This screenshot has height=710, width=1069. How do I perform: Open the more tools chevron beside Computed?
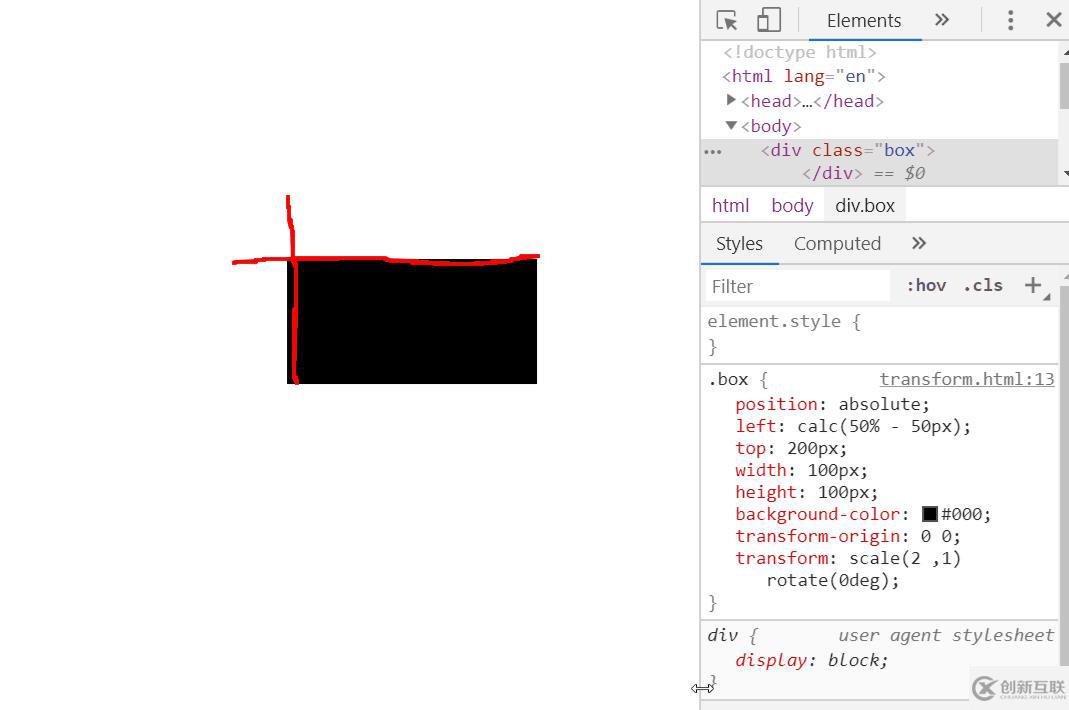click(x=918, y=243)
